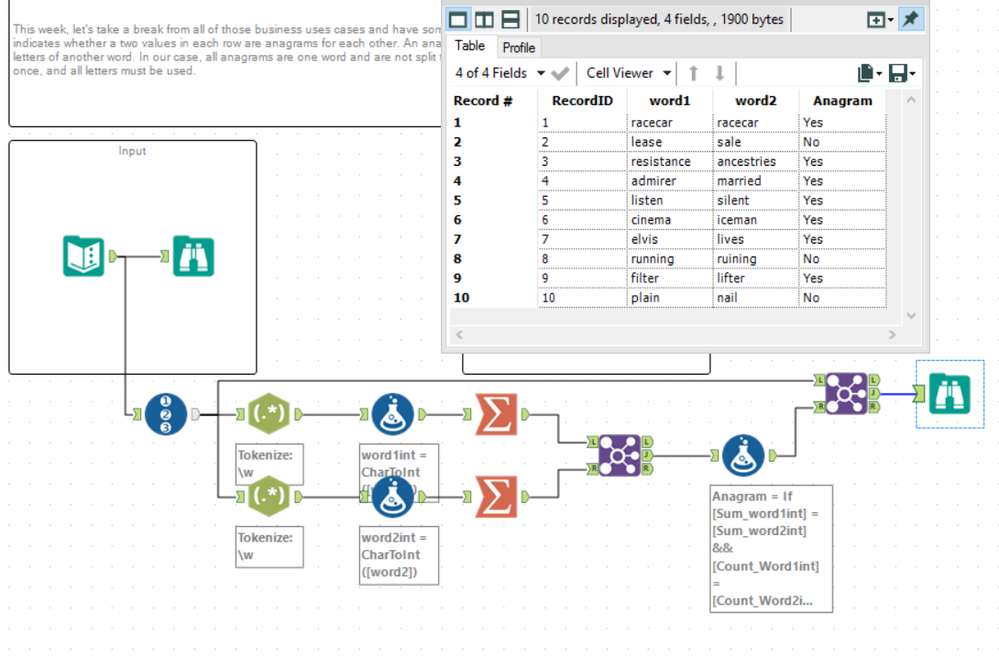Click the checkmark apply fields icon
This screenshot has width=999, height=656.
(x=560, y=73)
